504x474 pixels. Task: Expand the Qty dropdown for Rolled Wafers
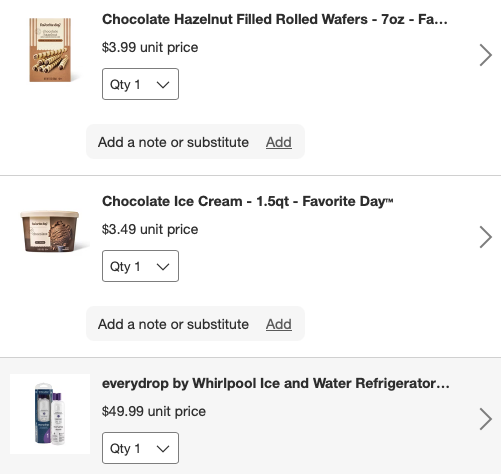140,84
